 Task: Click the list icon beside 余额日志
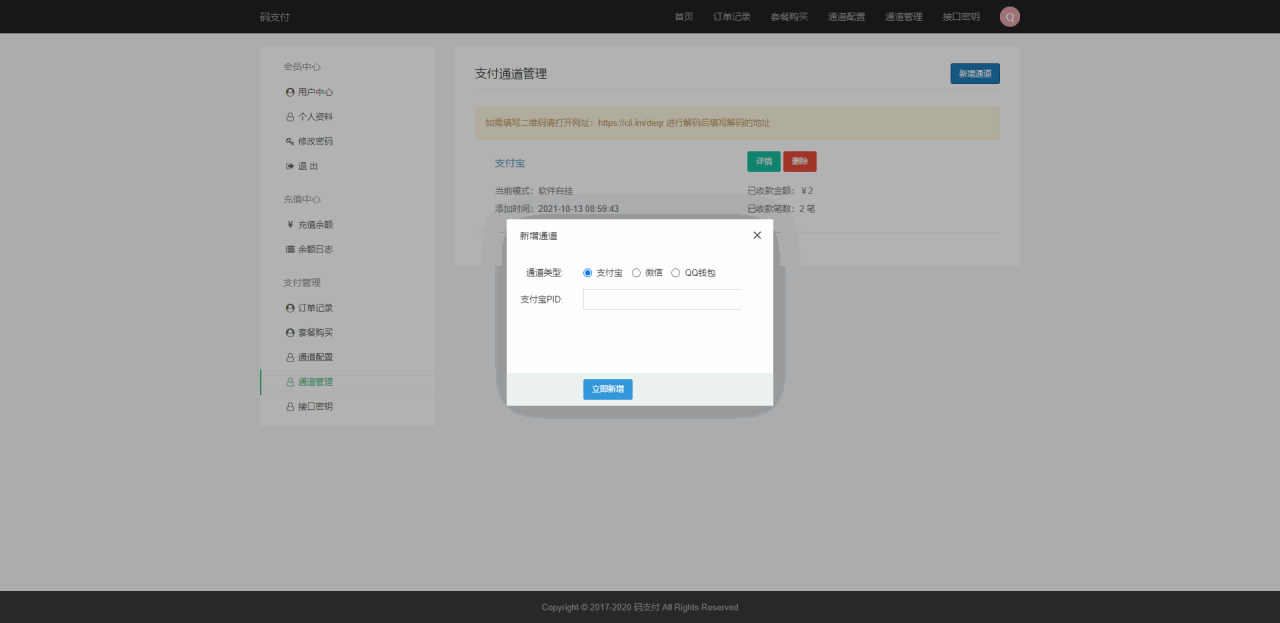(290, 249)
